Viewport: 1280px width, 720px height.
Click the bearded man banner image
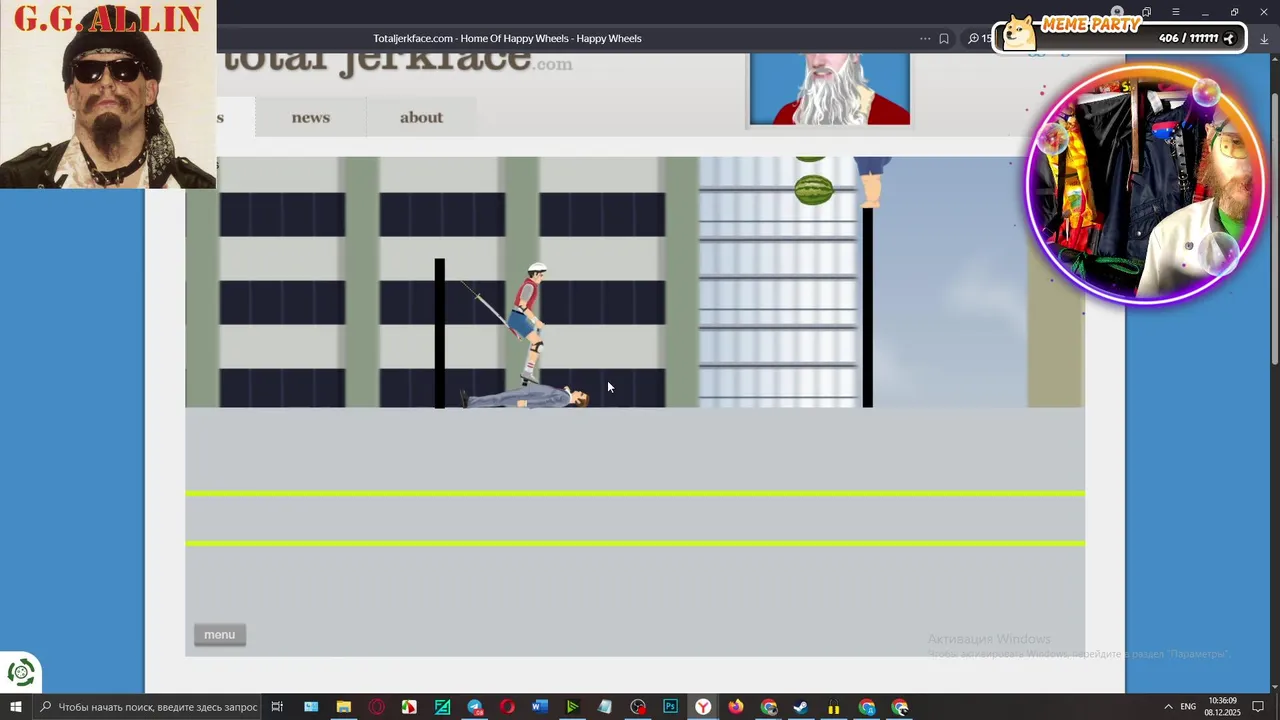pyautogui.click(x=830, y=89)
